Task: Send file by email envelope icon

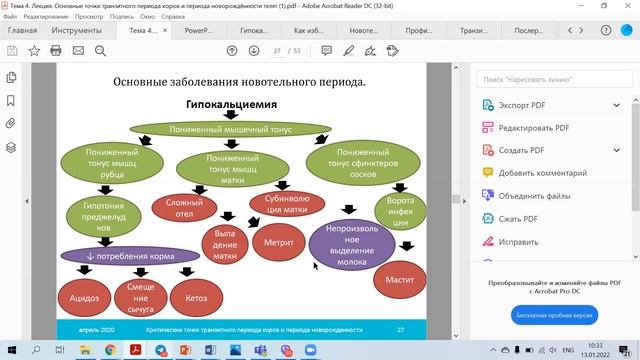Action: coord(78,51)
